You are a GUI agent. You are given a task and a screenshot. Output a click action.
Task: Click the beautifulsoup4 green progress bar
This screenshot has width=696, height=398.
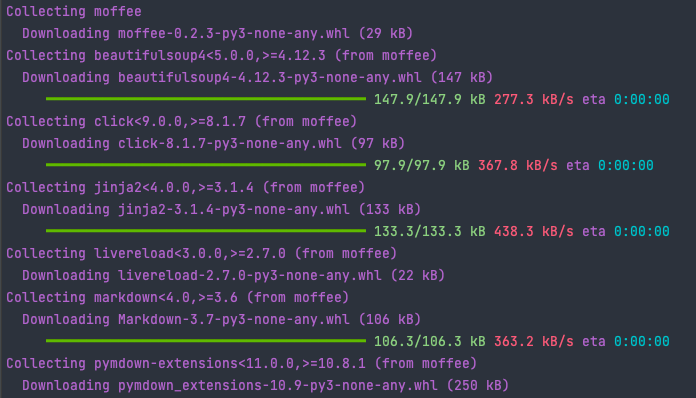tap(206, 99)
